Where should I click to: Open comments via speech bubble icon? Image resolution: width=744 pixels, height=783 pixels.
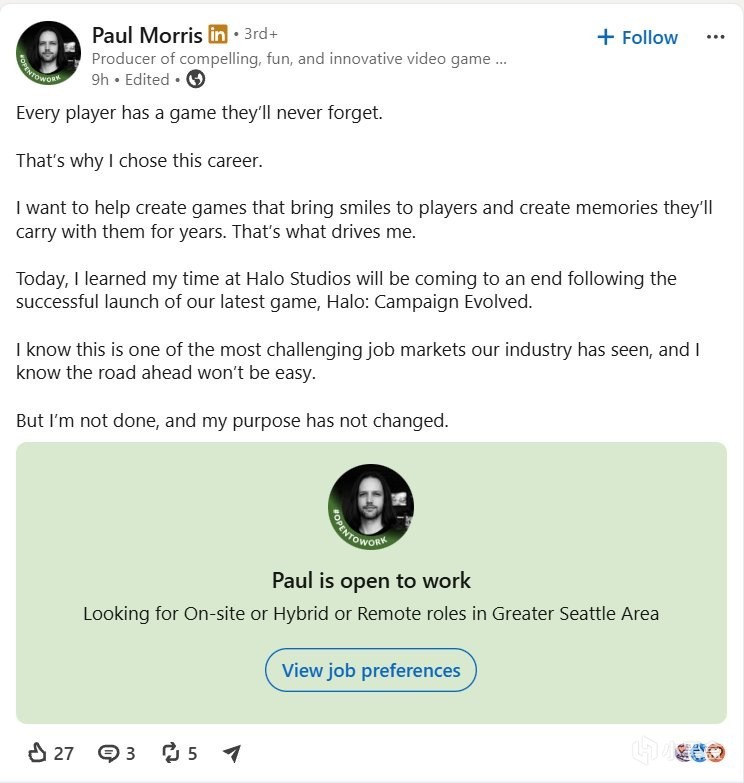click(108, 753)
